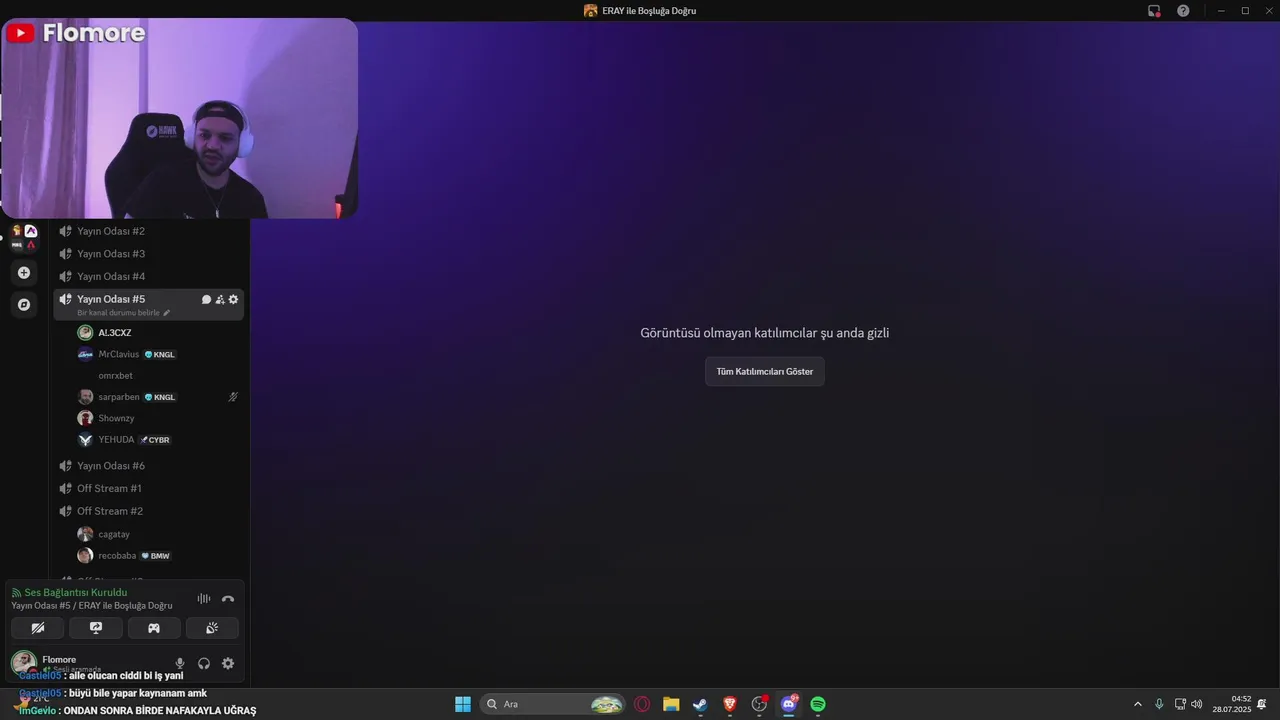Join Yayın Odası #2 voice channel
This screenshot has height=720, width=1280.
point(111,231)
